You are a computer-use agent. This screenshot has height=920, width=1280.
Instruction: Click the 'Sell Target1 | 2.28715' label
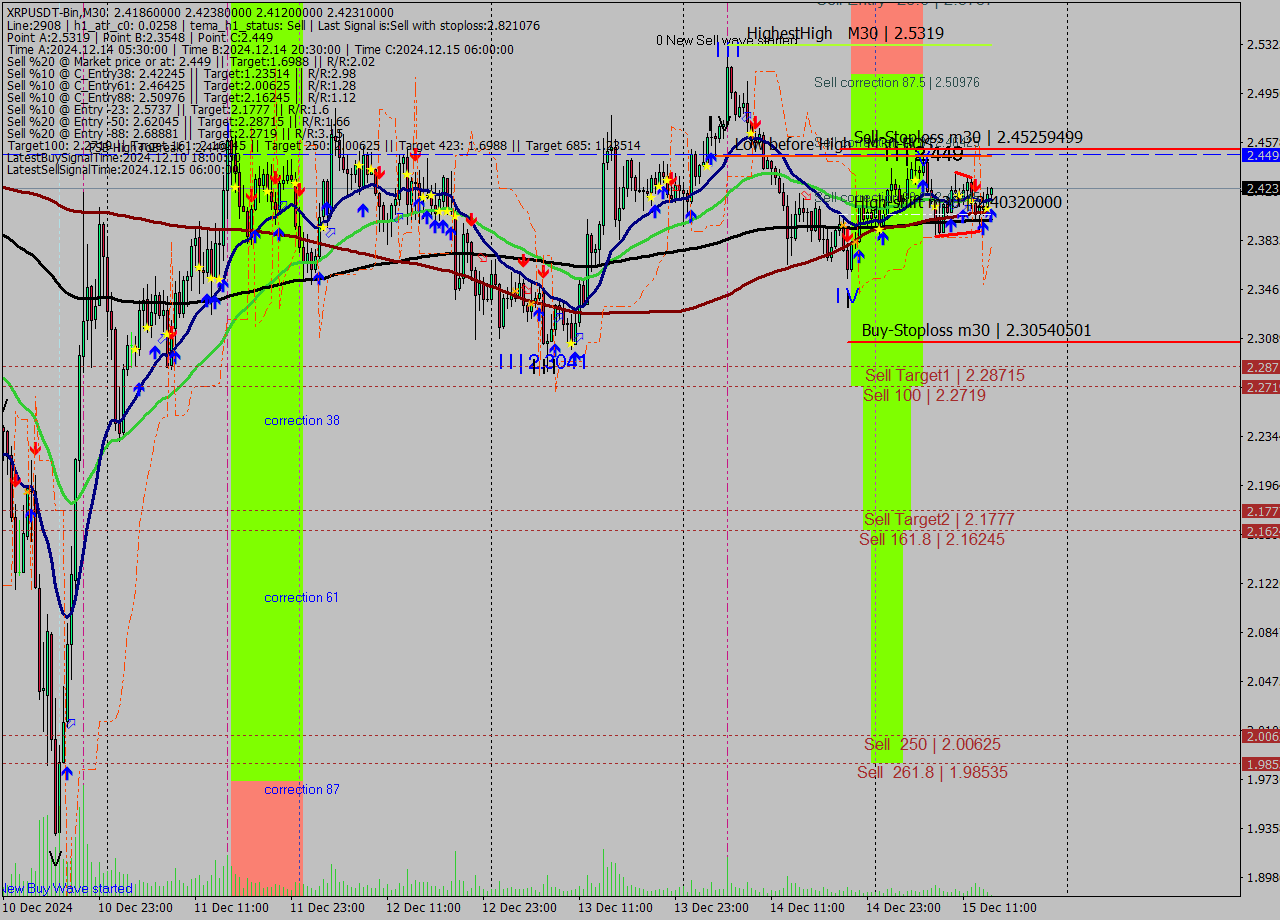pyautogui.click(x=945, y=376)
